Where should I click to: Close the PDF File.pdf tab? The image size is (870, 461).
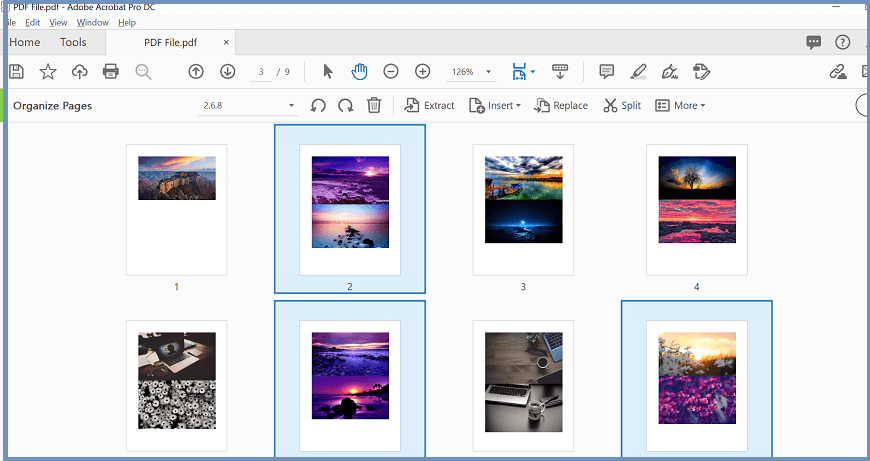226,43
